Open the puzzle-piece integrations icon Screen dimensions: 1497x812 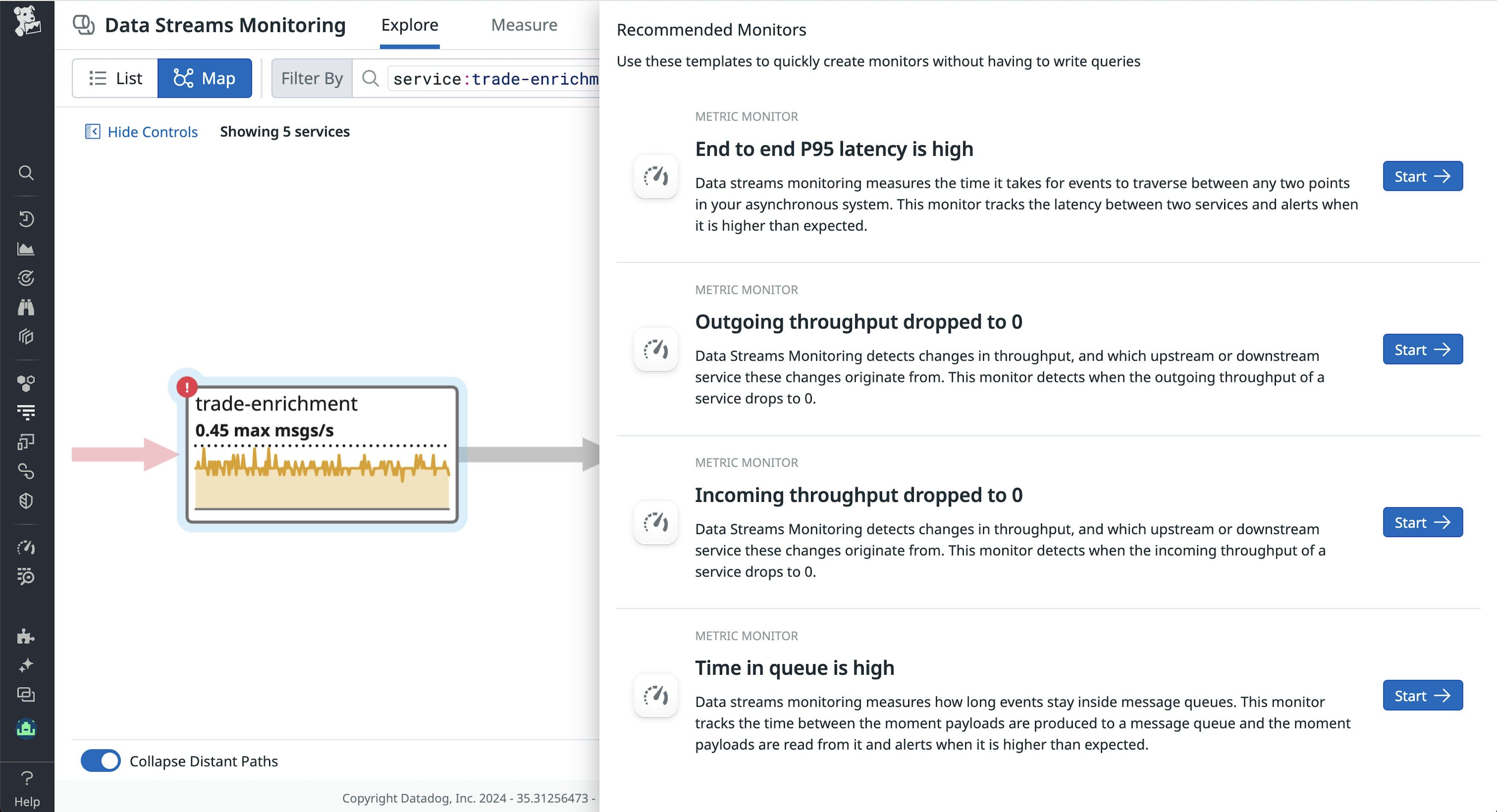click(26, 636)
